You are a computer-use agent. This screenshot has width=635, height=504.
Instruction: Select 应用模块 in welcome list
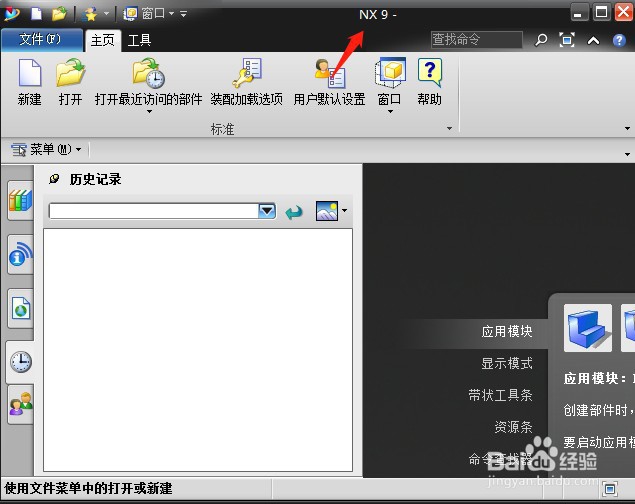507,332
